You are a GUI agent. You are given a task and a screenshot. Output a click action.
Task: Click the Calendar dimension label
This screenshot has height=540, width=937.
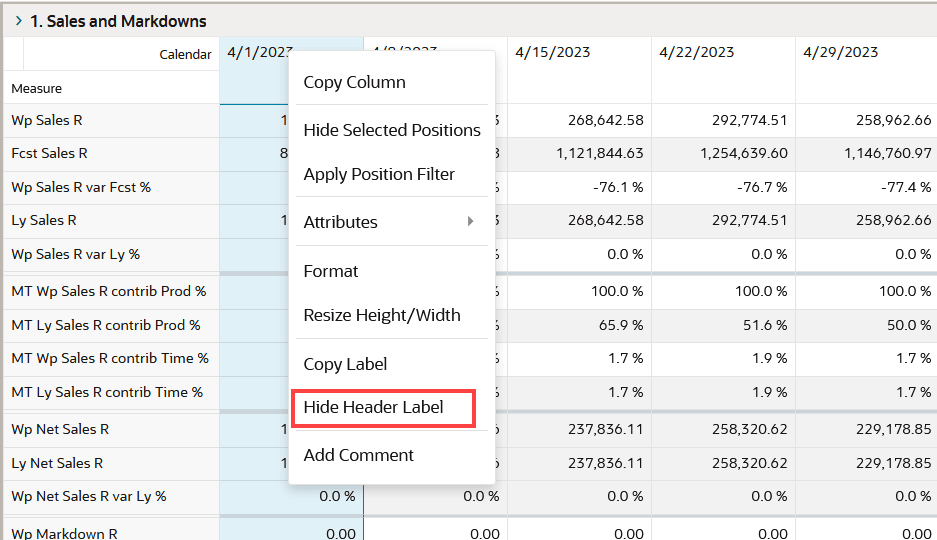tap(185, 54)
